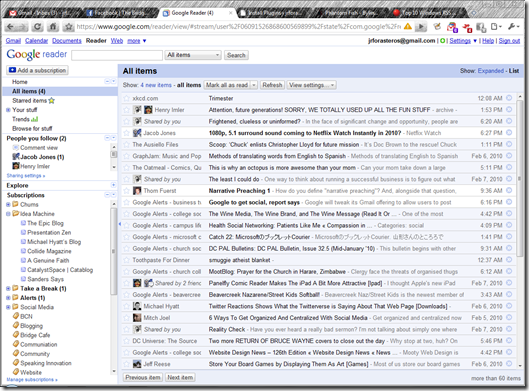Click the Gmail checker extension icon

coord(452,27)
